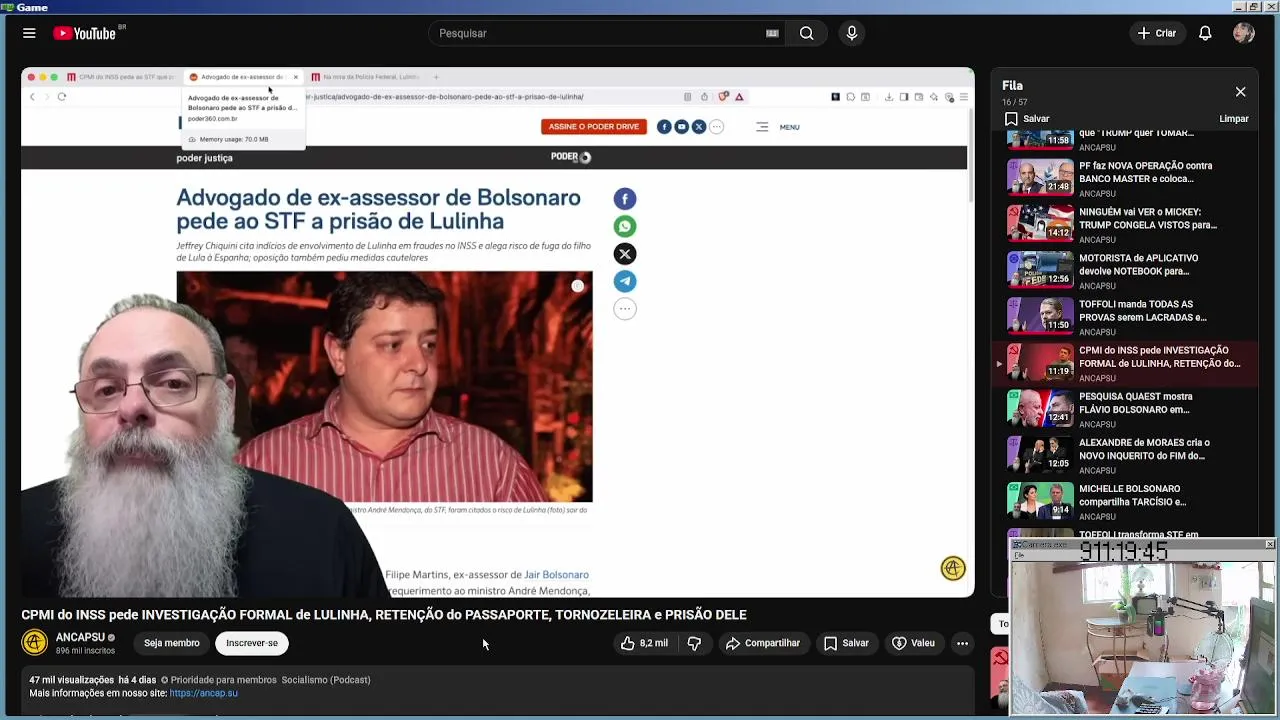The image size is (1280, 720).
Task: Click the Poder360 header YouTube icon
Action: point(681,127)
